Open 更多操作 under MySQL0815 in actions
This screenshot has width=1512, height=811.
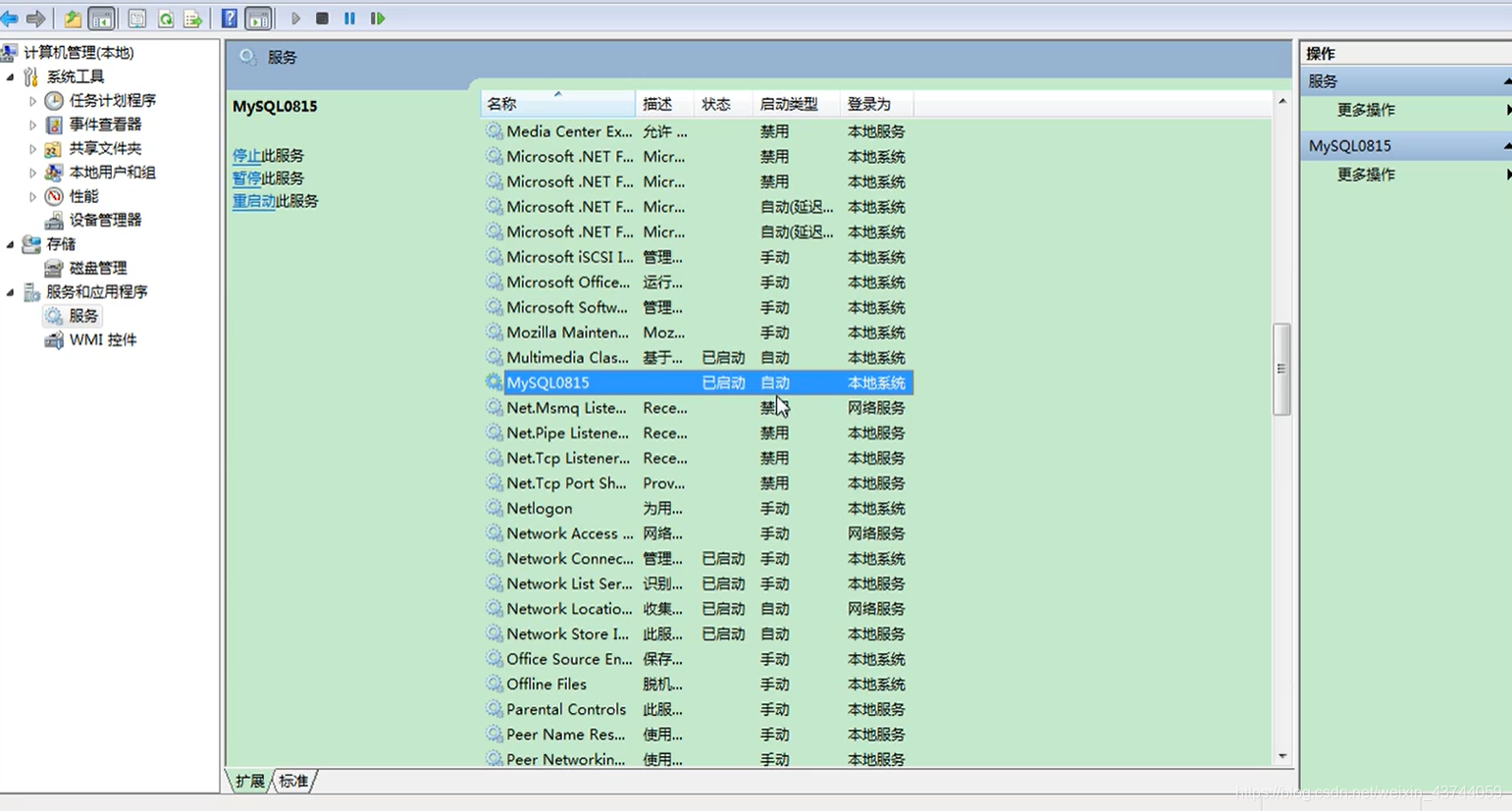point(1366,175)
